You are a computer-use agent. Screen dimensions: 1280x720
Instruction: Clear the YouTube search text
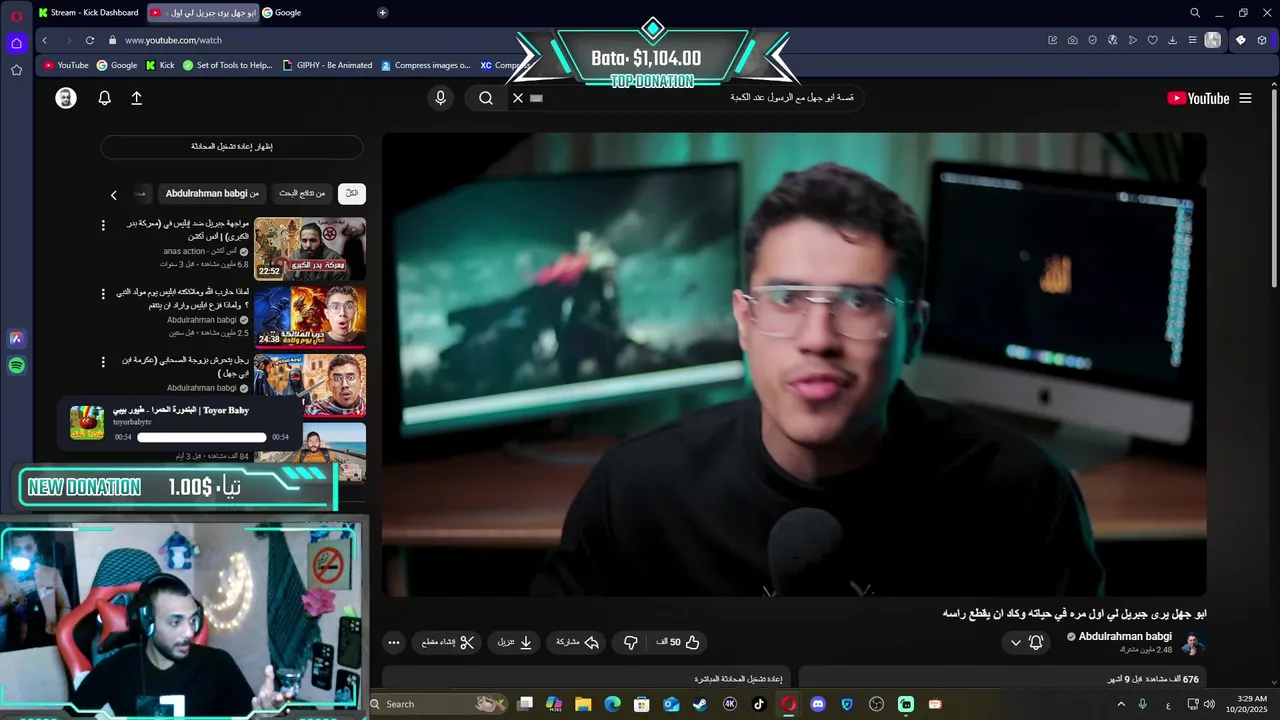tap(518, 98)
